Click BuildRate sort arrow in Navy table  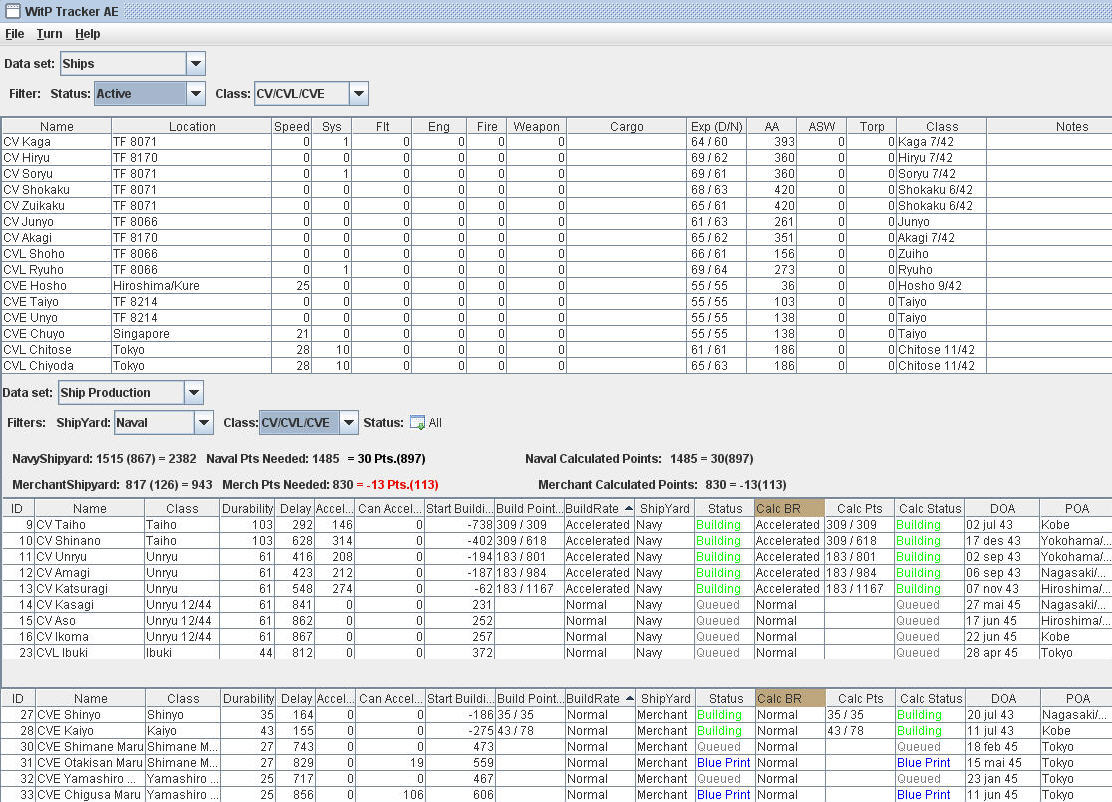(630, 509)
